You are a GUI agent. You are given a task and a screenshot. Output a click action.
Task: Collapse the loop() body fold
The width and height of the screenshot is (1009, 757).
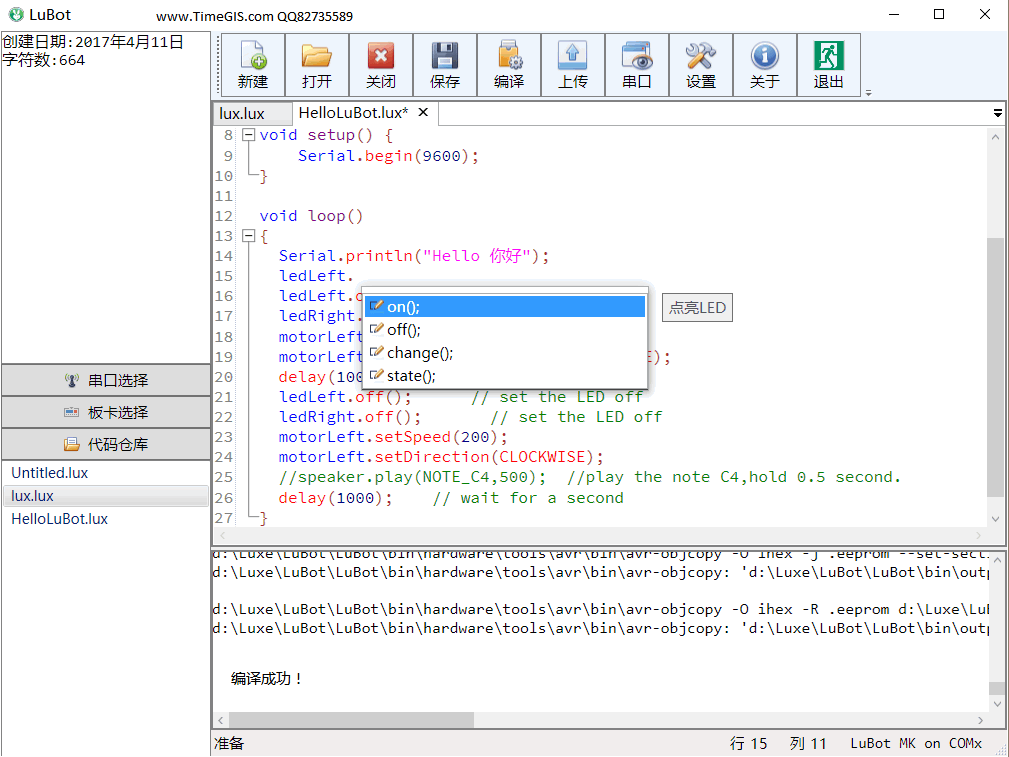coord(248,236)
